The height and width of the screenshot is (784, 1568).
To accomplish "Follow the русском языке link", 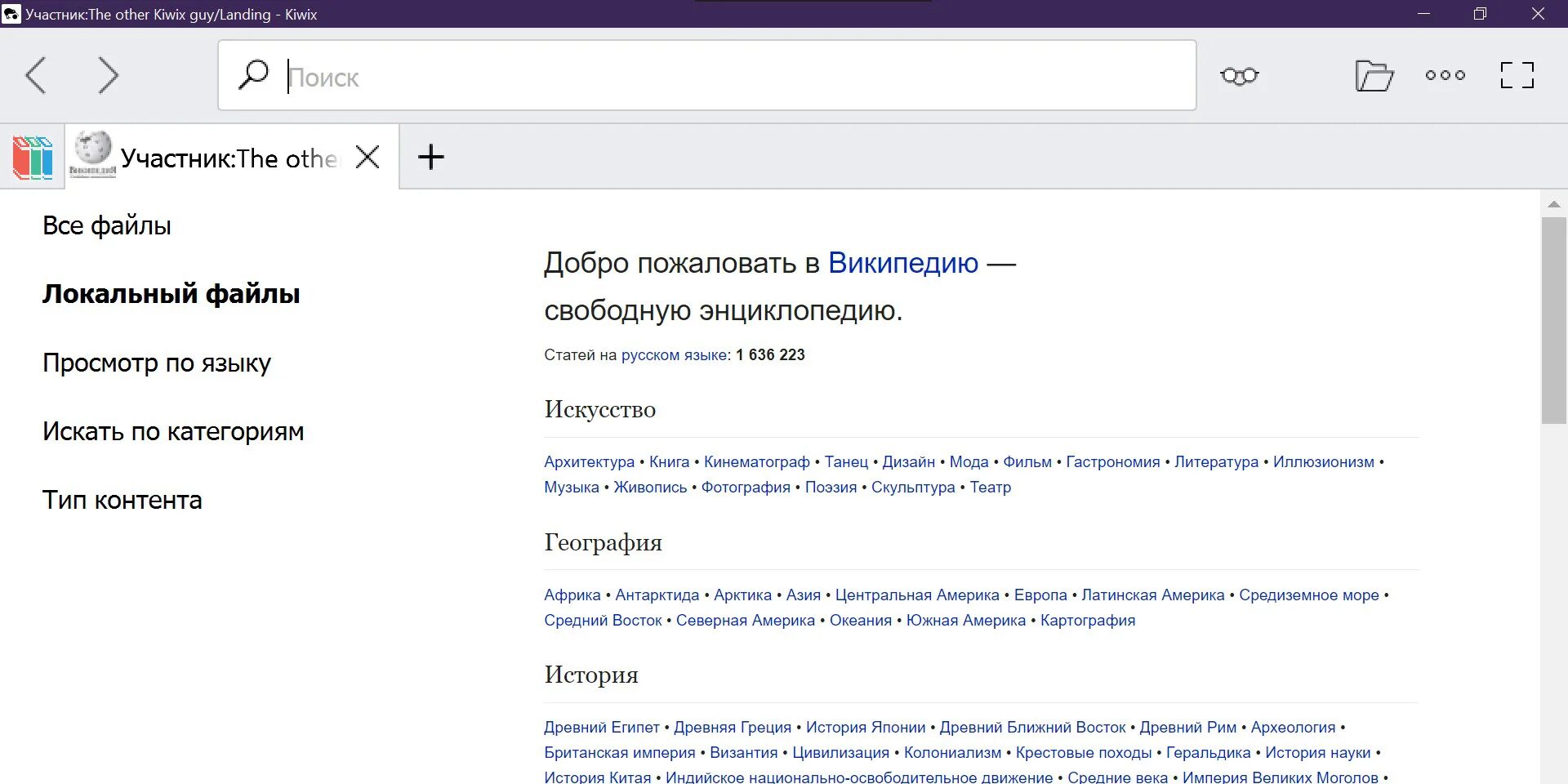I will point(675,355).
